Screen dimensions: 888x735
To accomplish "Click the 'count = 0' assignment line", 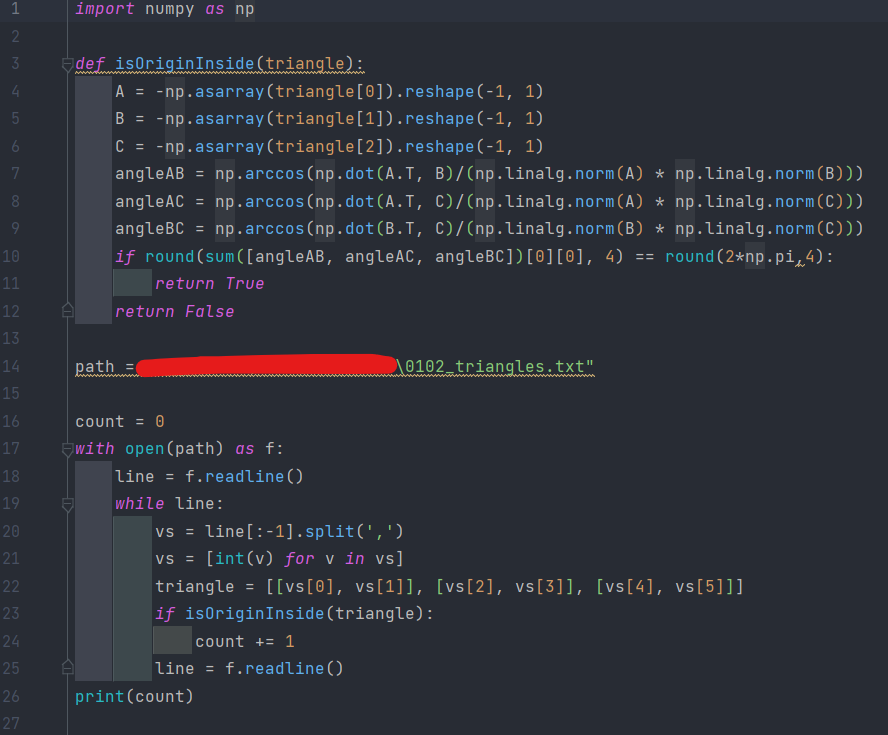I will click(119, 422).
